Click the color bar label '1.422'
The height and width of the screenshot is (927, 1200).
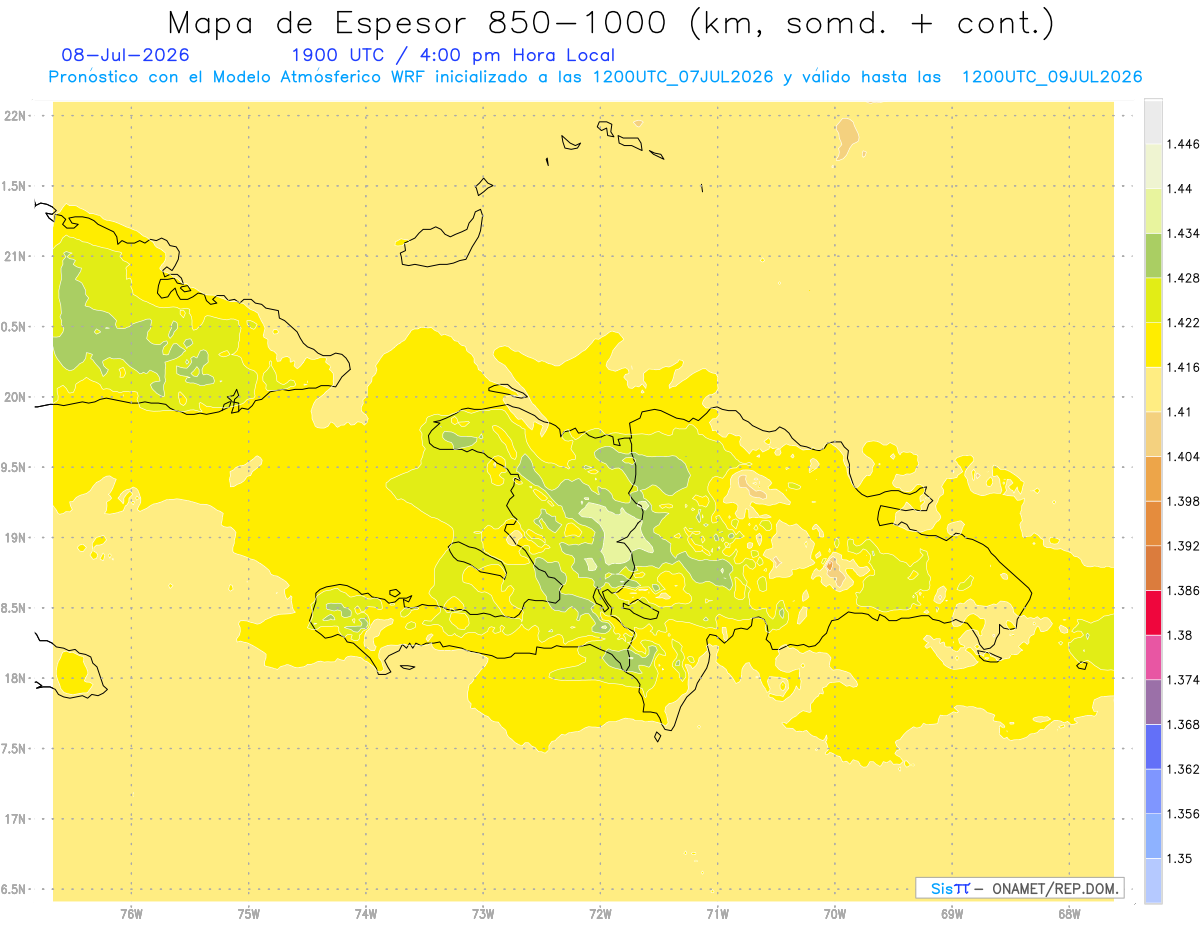tap(1183, 323)
